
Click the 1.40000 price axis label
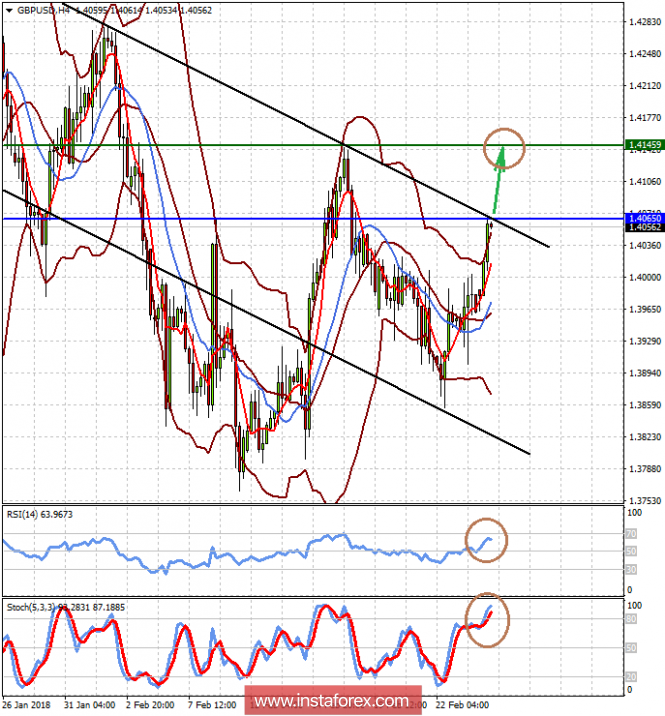coord(644,277)
